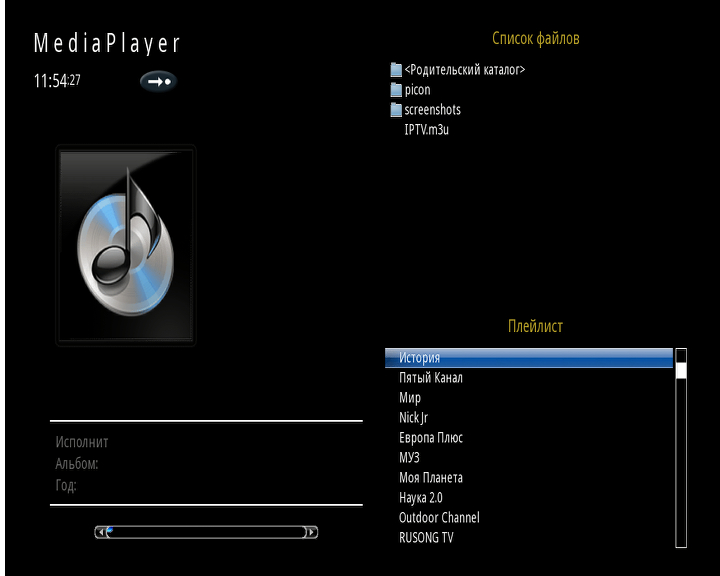Select Nick Jr in the playlist
720x576 pixels.
413,418
